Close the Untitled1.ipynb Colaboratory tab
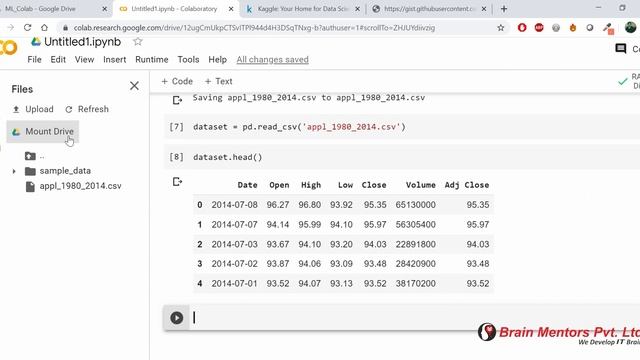Screen dimensions: 640x360 click(231, 9)
